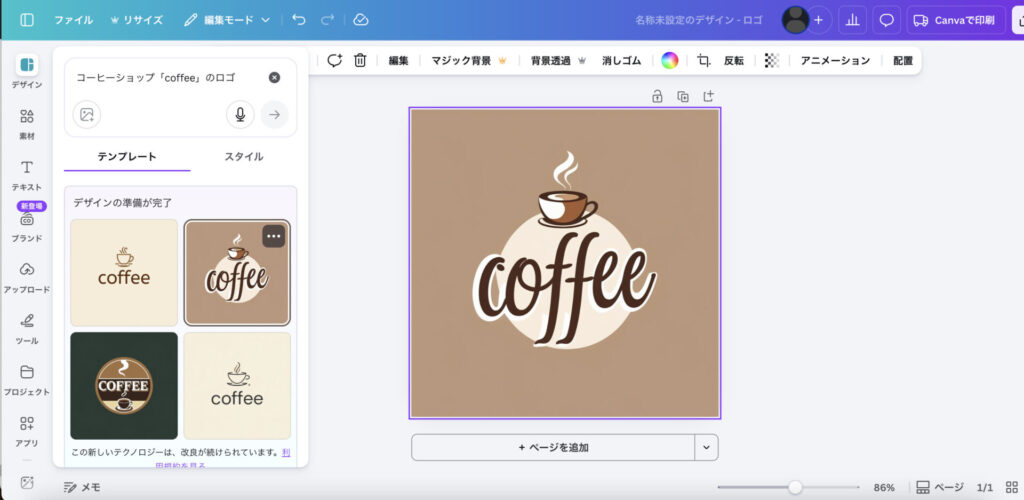The image size is (1024, 500).
Task: Select the dark green COFFEE logo thumbnail
Action: (124, 386)
